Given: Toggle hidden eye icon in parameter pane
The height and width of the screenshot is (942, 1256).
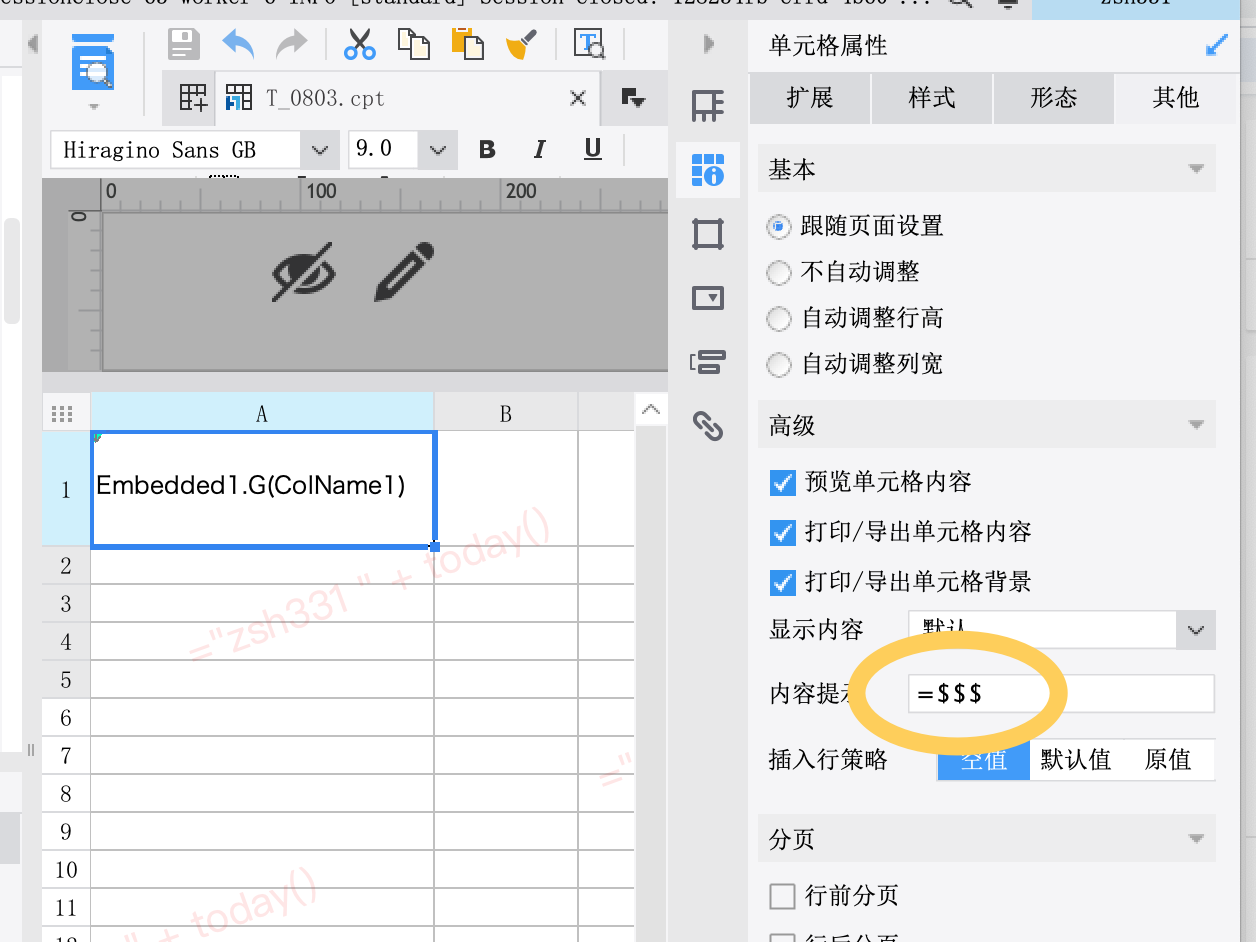Looking at the screenshot, I should [x=304, y=271].
